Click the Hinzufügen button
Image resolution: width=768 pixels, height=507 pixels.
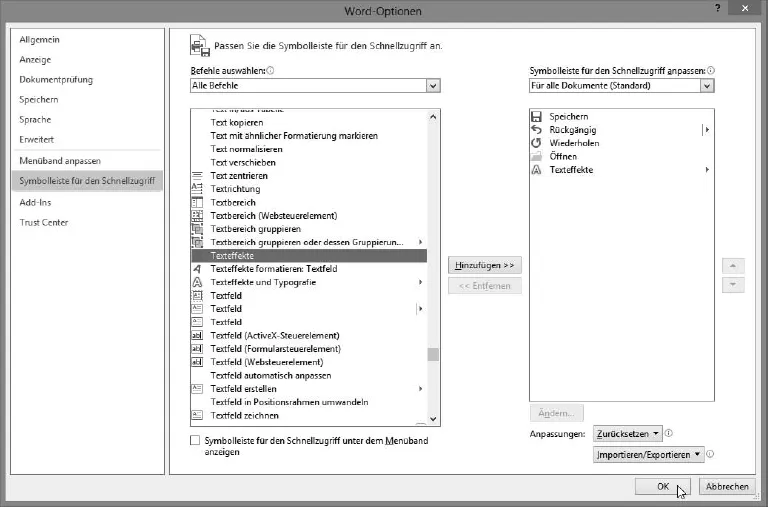coord(485,265)
